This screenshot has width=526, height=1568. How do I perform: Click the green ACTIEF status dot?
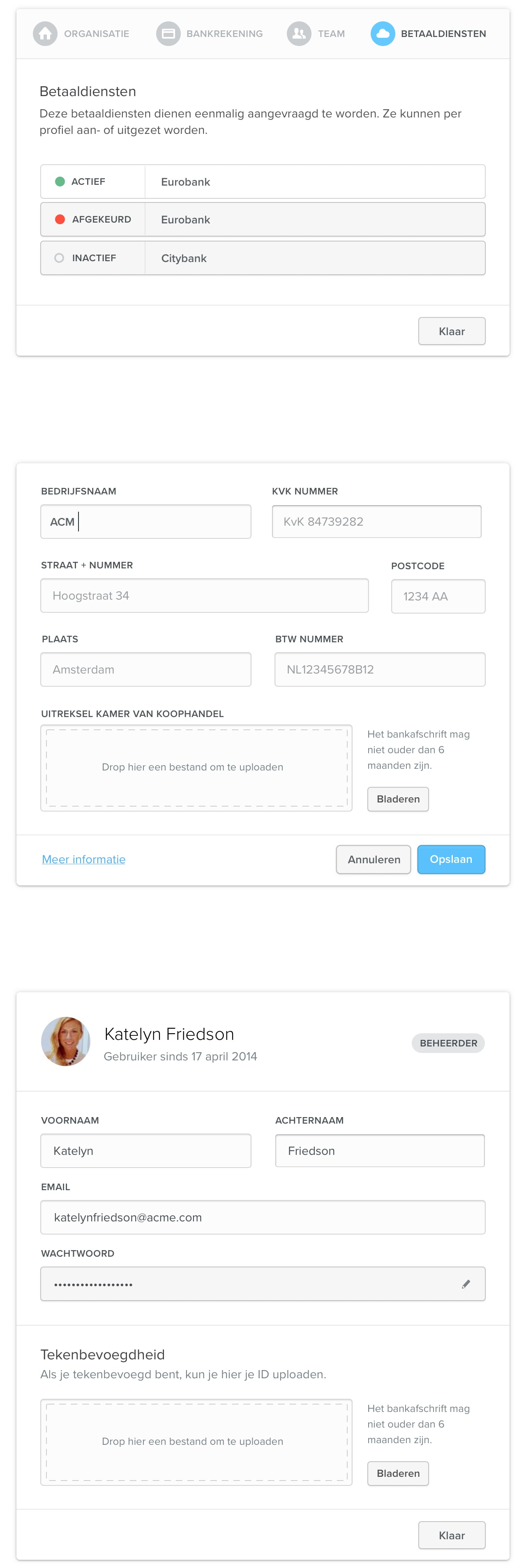(x=60, y=181)
